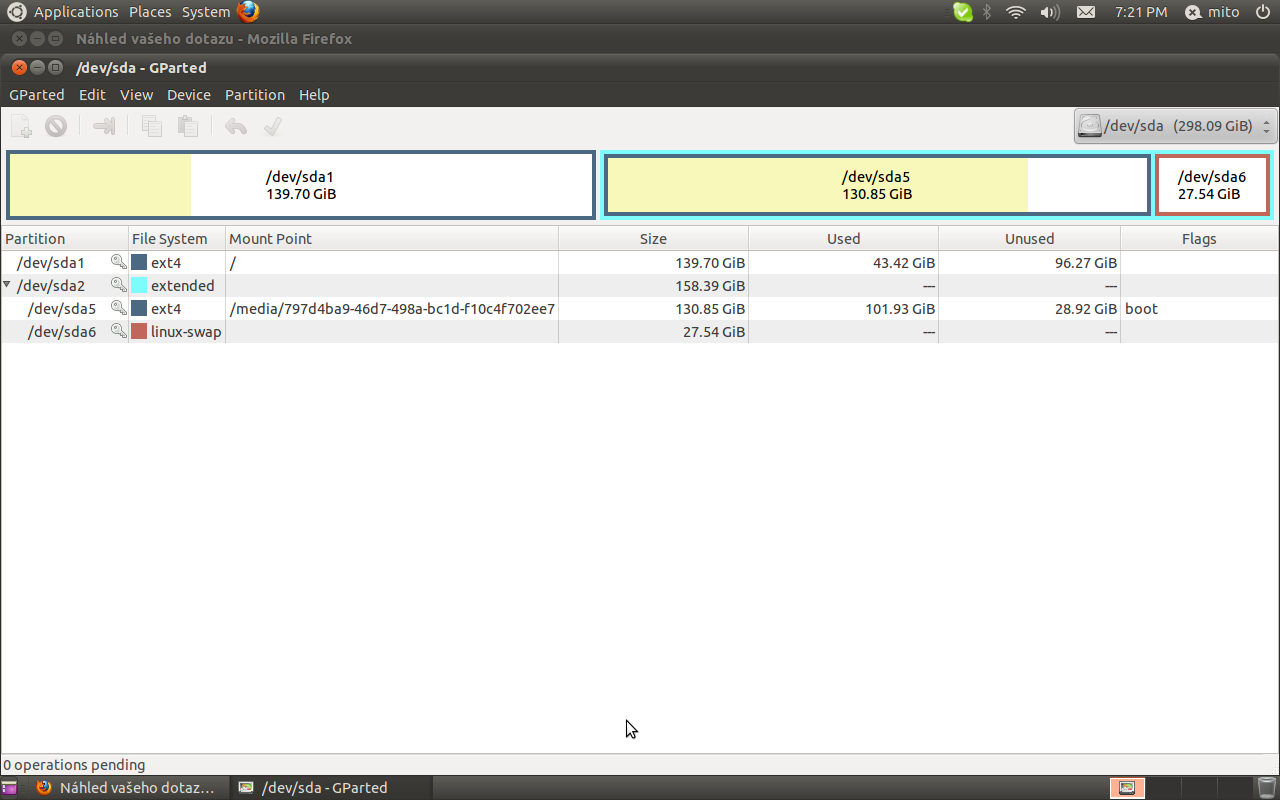Viewport: 1280px width, 800px height.
Task: Open the power session menu icon
Action: (1262, 12)
